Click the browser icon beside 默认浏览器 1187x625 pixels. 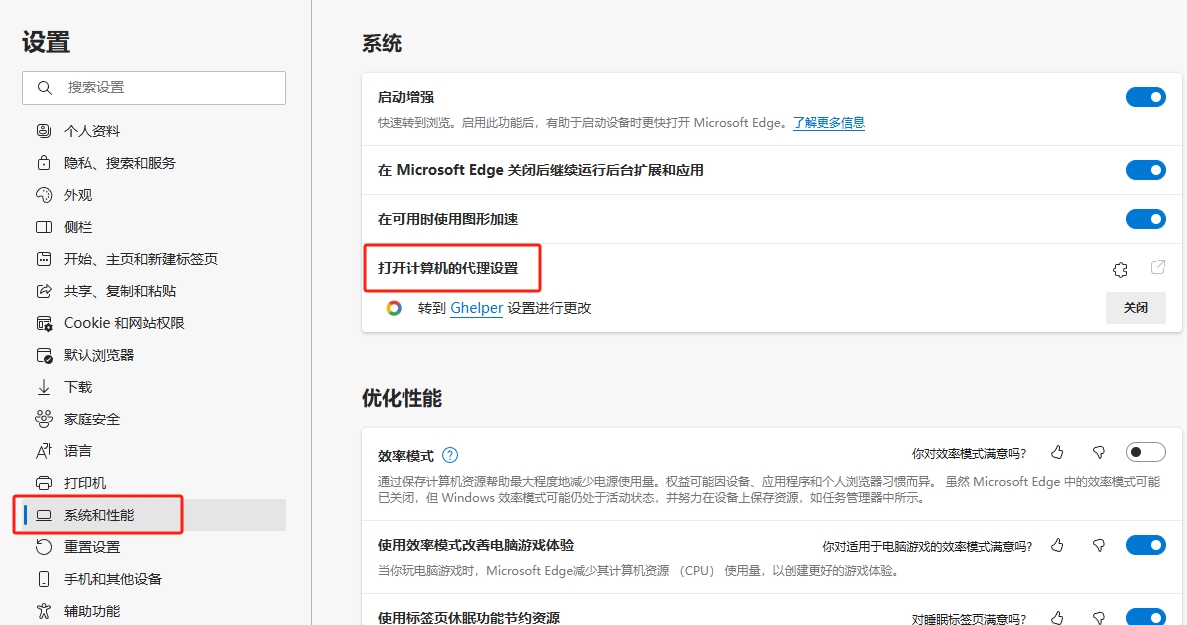click(x=44, y=355)
